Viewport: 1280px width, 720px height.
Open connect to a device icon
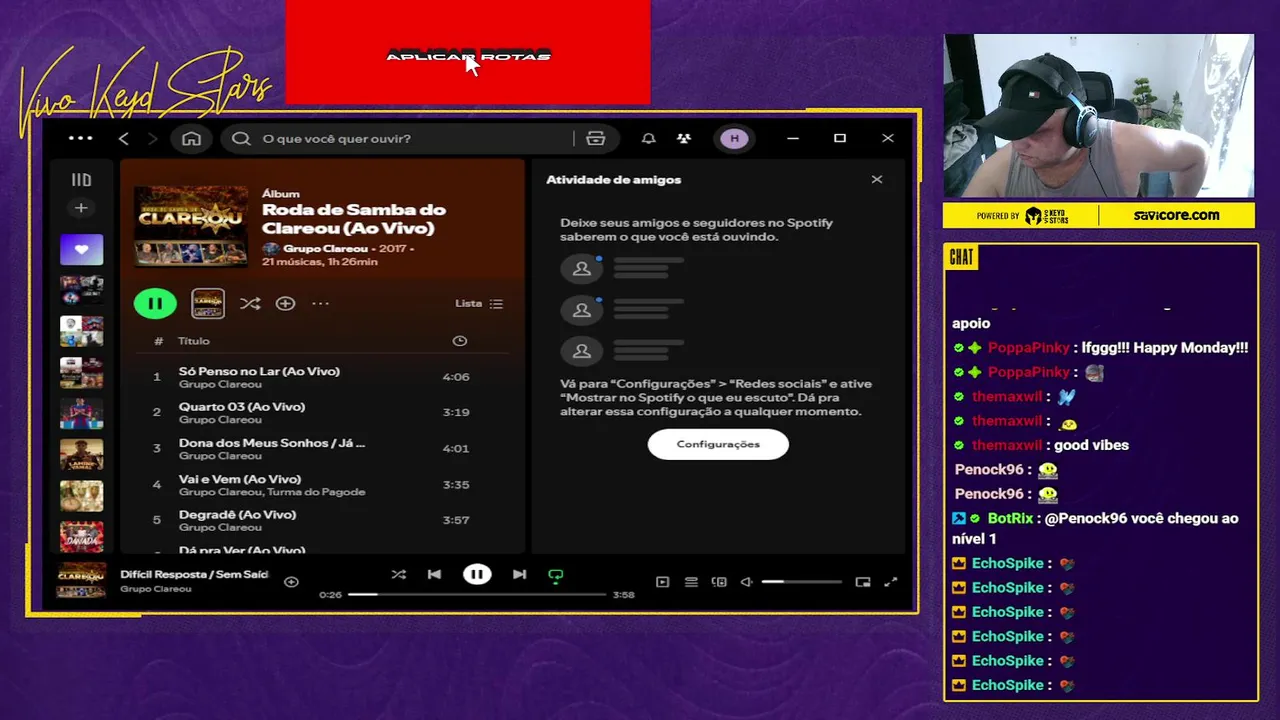tap(719, 582)
